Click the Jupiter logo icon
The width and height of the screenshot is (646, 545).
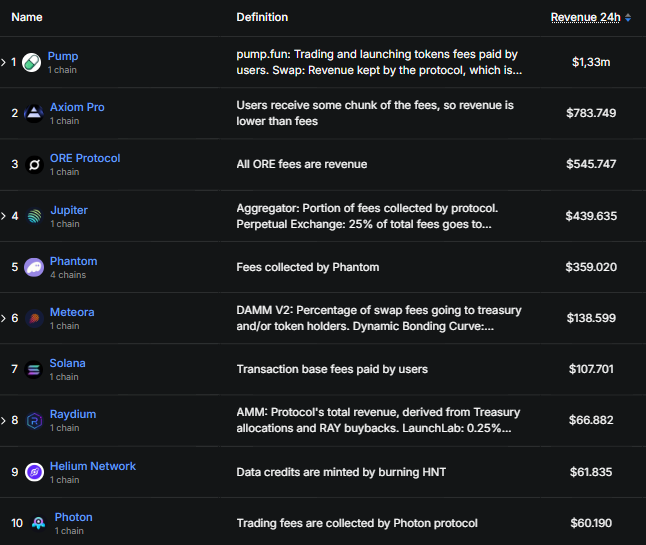tap(33, 216)
